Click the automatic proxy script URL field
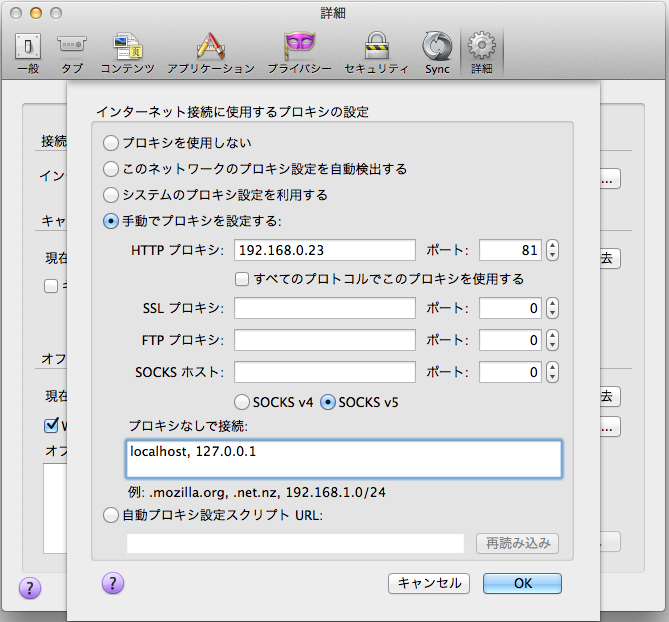669x622 pixels. click(295, 543)
